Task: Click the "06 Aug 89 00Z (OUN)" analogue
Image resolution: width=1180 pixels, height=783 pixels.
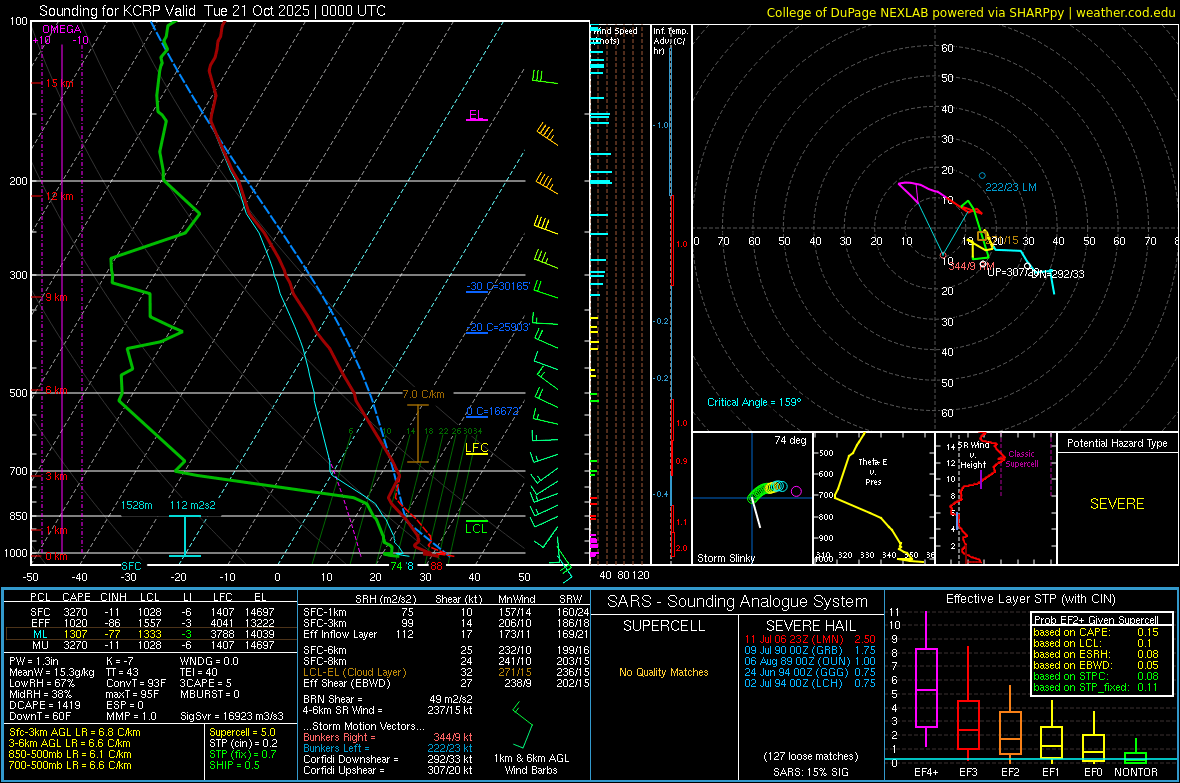Action: click(810, 661)
